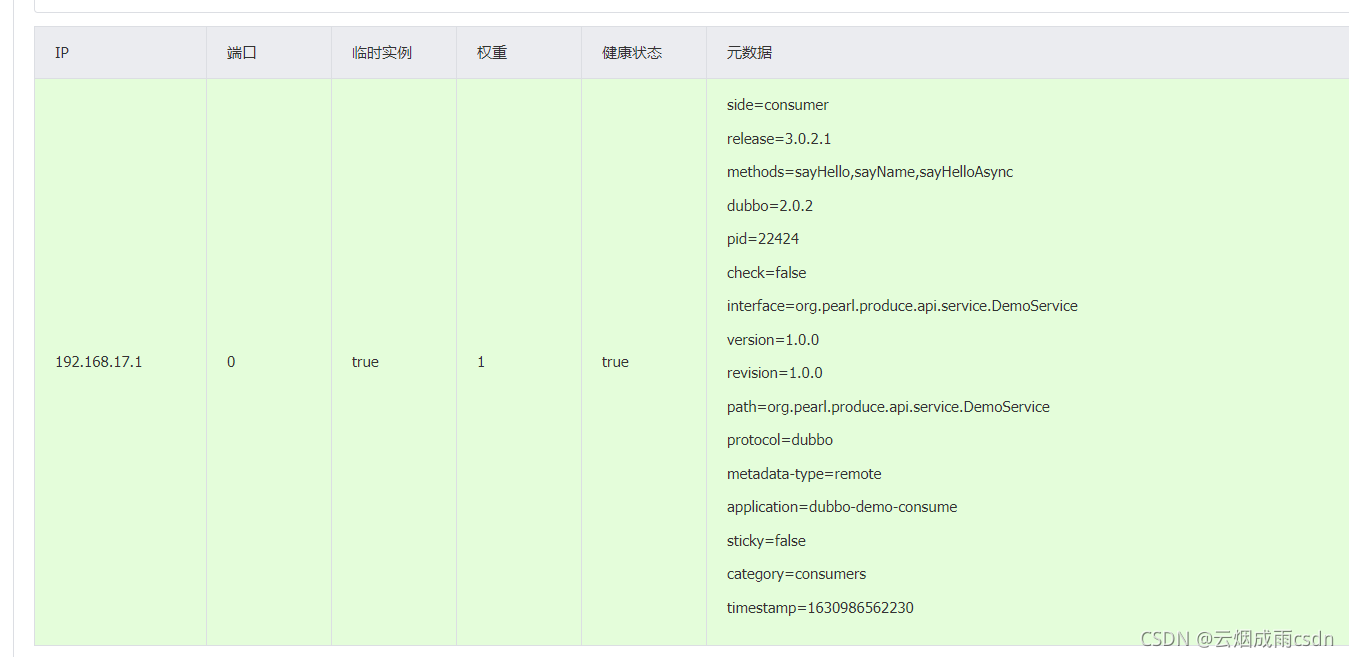Click the dubbo=2.0.2 metadata entry
Screen dimensions: 1349x657
[x=770, y=206]
